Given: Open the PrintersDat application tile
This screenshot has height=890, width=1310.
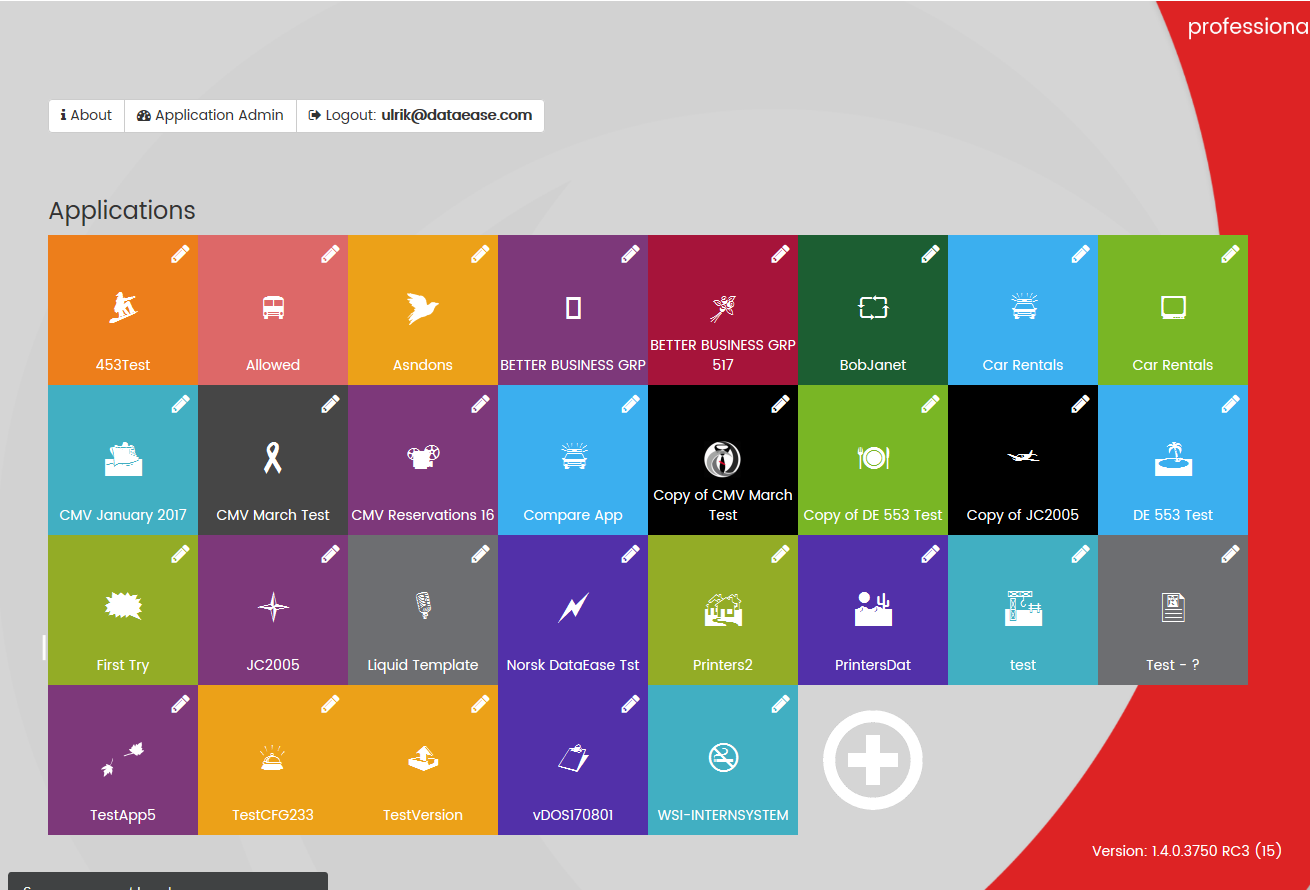Looking at the screenshot, I should pyautogui.click(x=873, y=610).
